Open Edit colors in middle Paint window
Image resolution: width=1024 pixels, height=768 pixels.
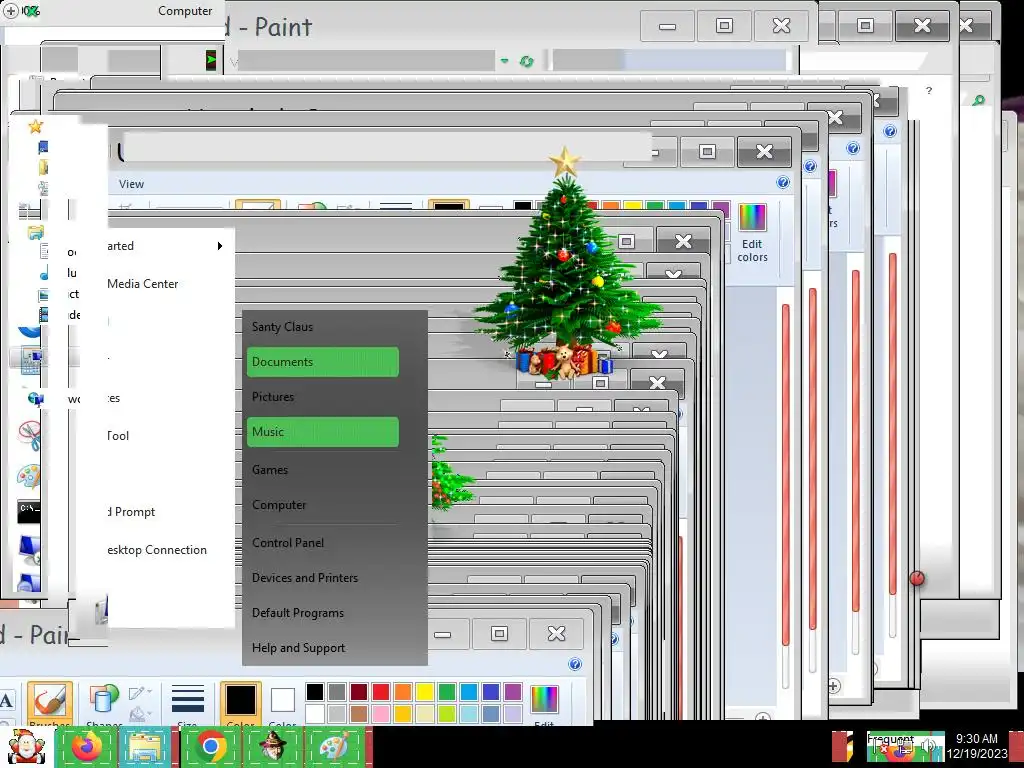752,232
